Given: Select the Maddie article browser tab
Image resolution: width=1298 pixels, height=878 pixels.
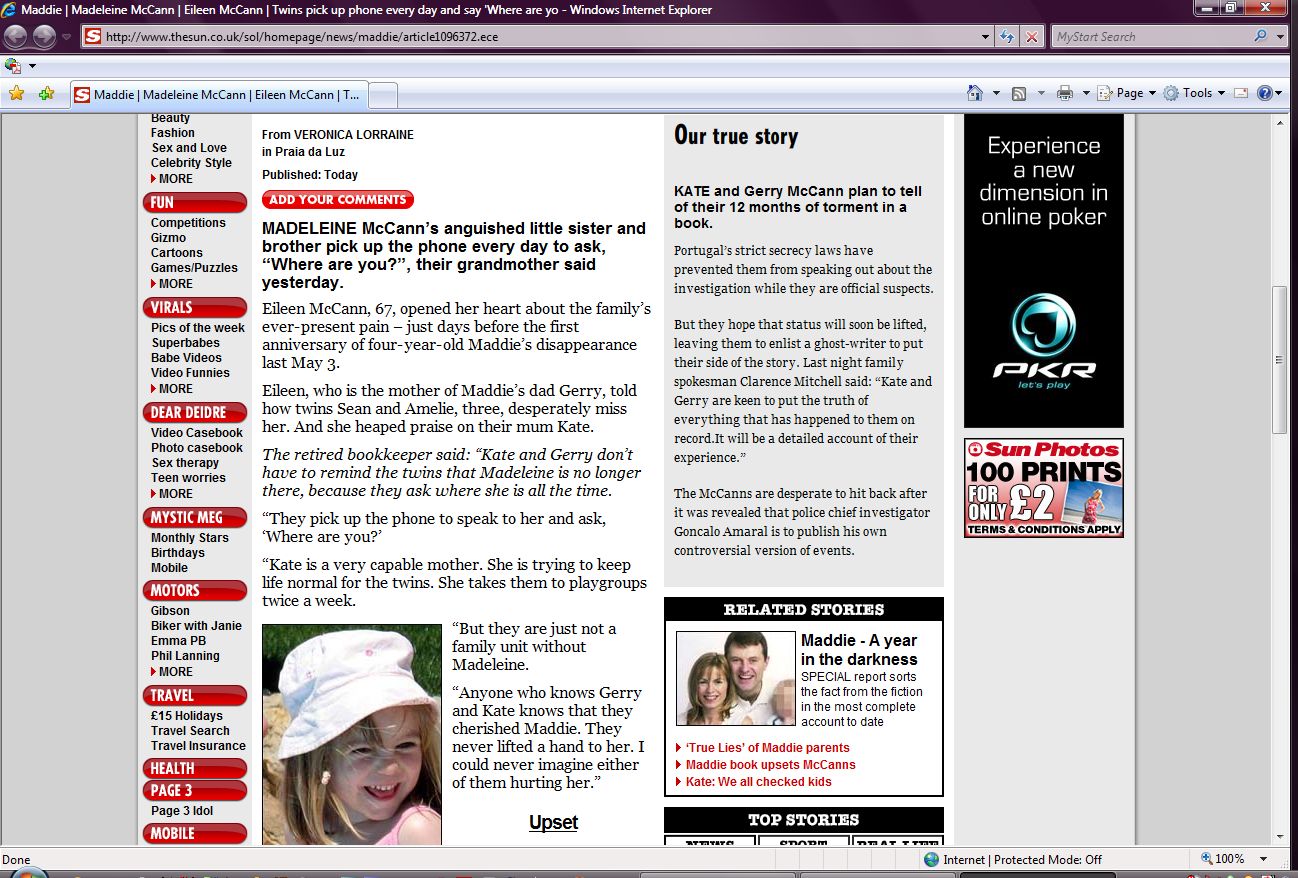Looking at the screenshot, I should coord(220,95).
